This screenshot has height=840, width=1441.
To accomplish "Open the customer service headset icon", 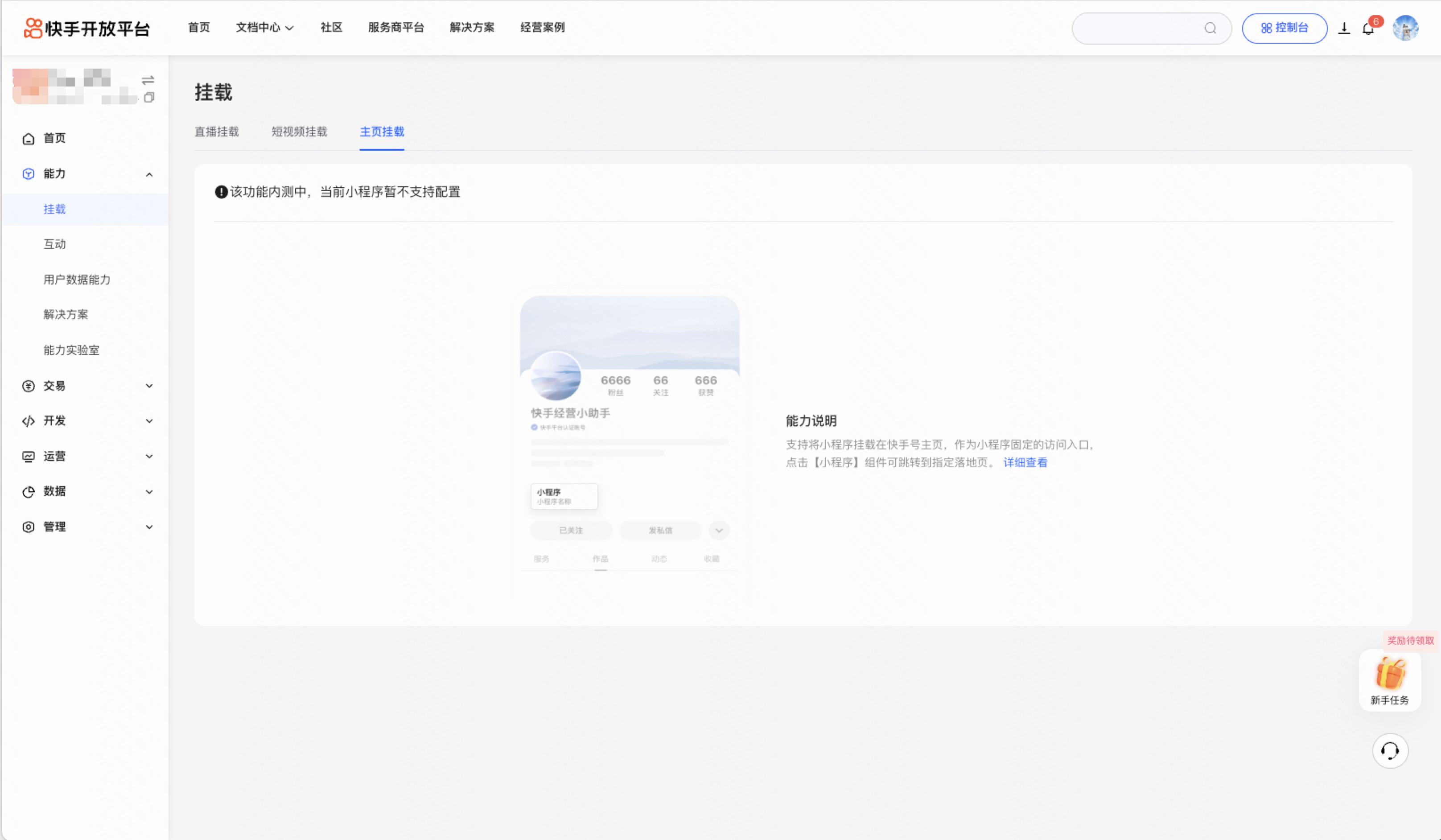I will tap(1390, 751).
